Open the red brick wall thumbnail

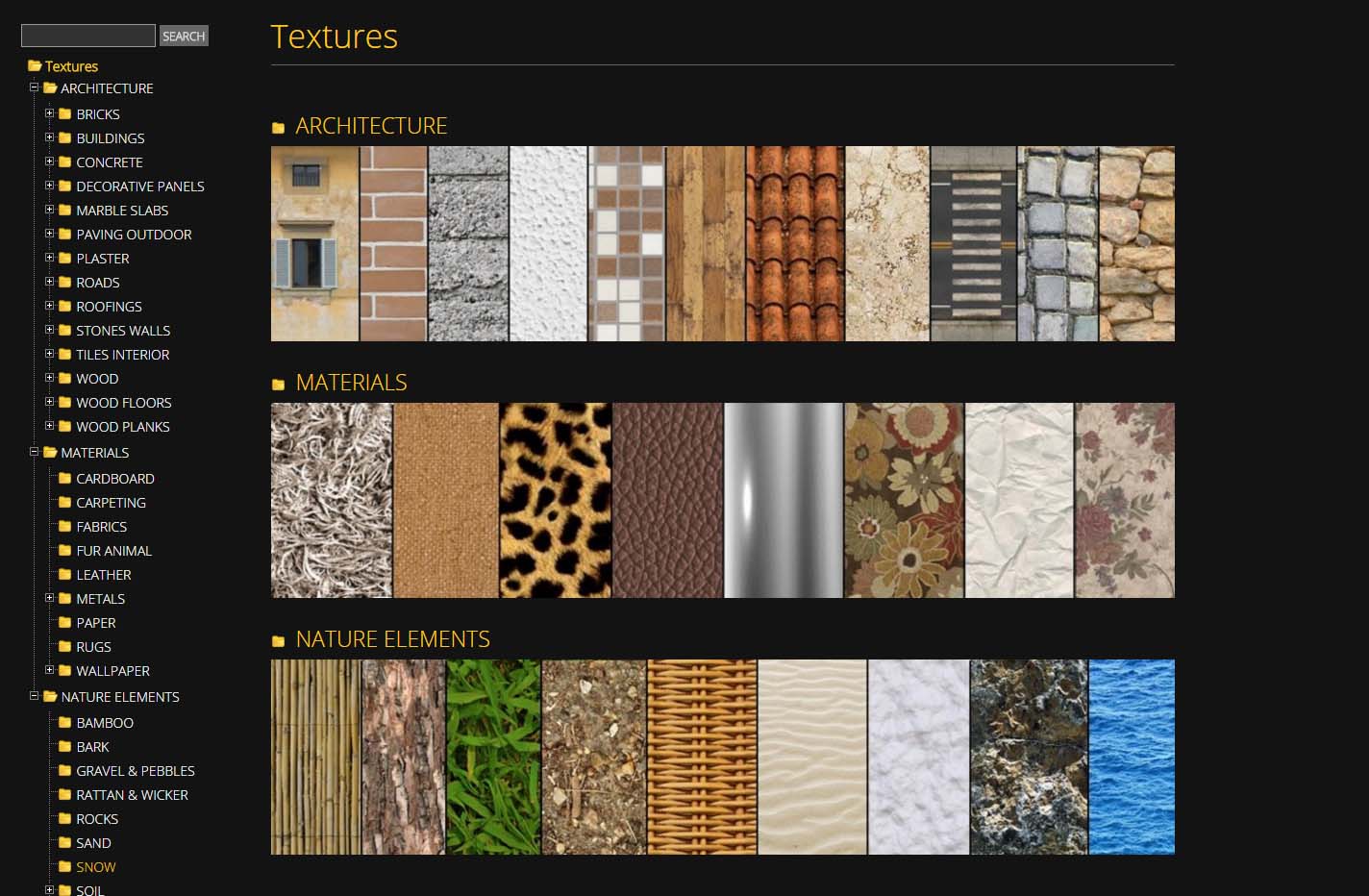[393, 243]
